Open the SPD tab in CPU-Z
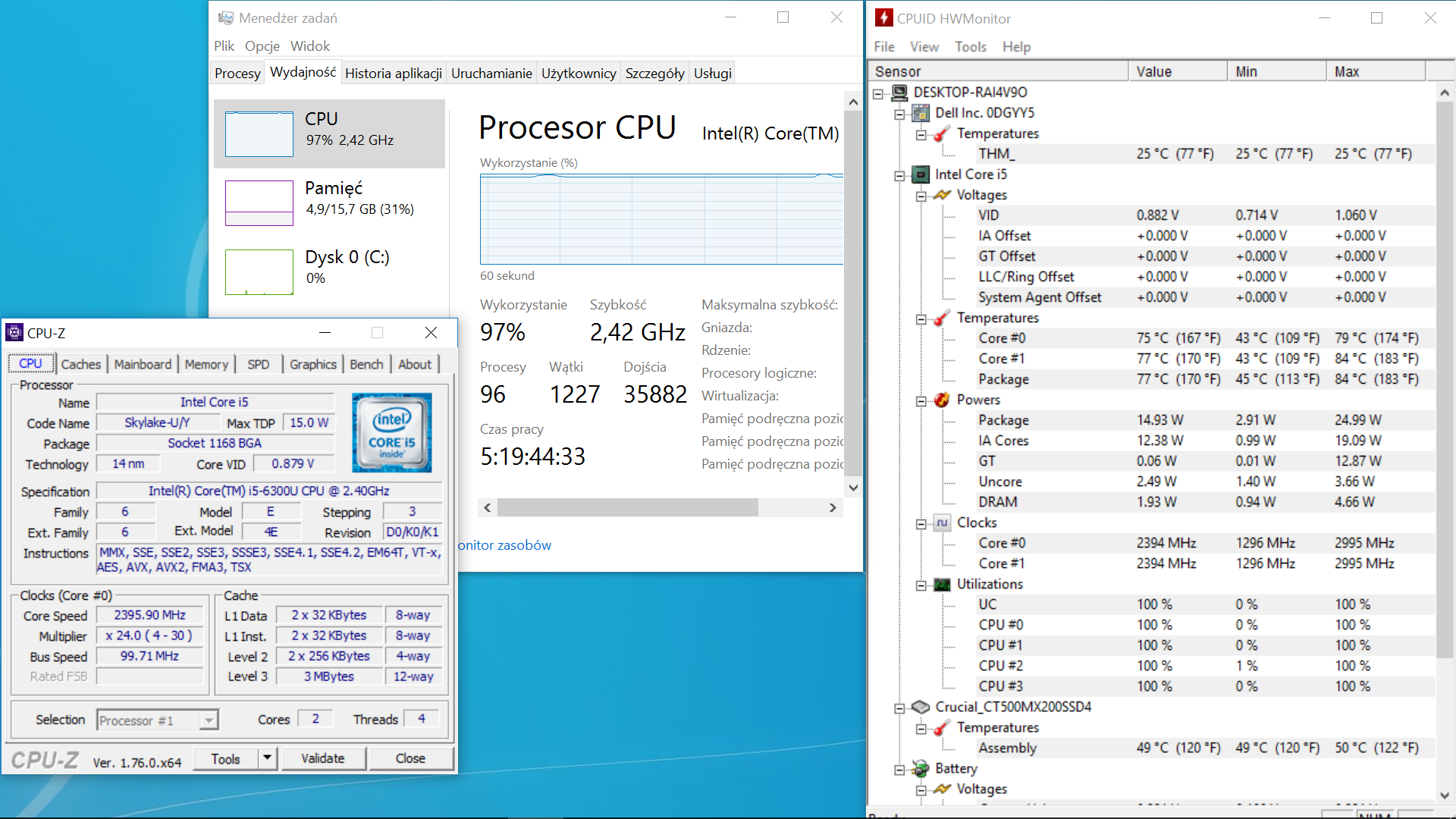The image size is (1456, 819). 259,364
